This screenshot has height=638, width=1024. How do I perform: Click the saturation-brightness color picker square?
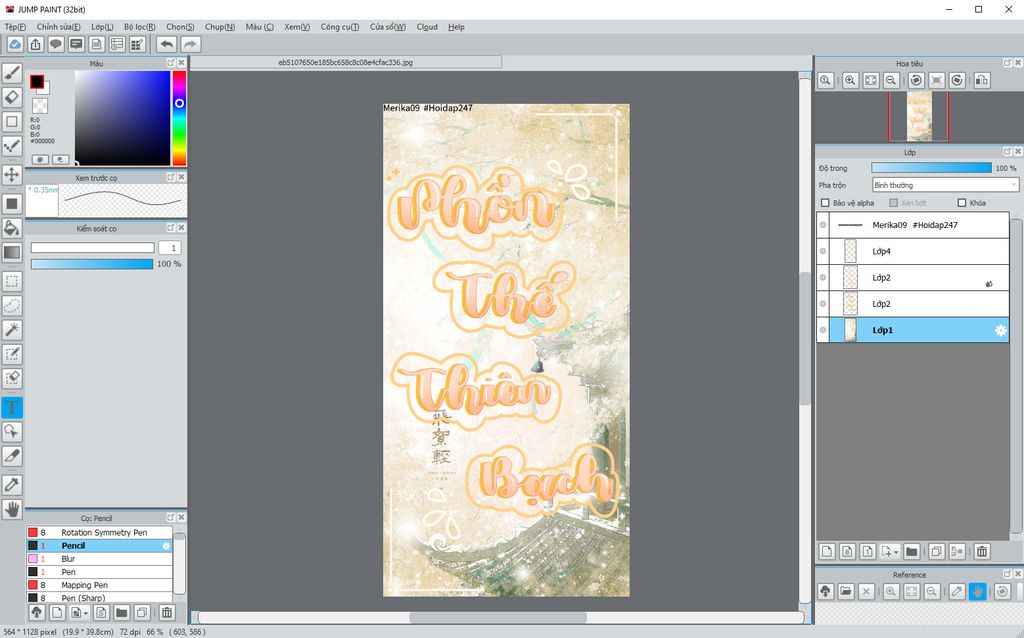coord(122,118)
